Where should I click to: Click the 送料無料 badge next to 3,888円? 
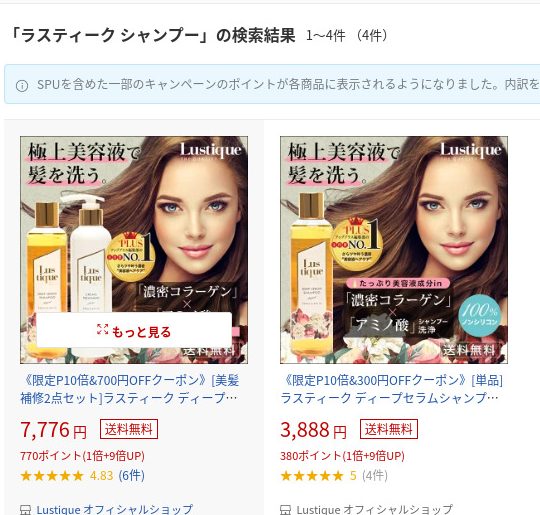click(389, 429)
